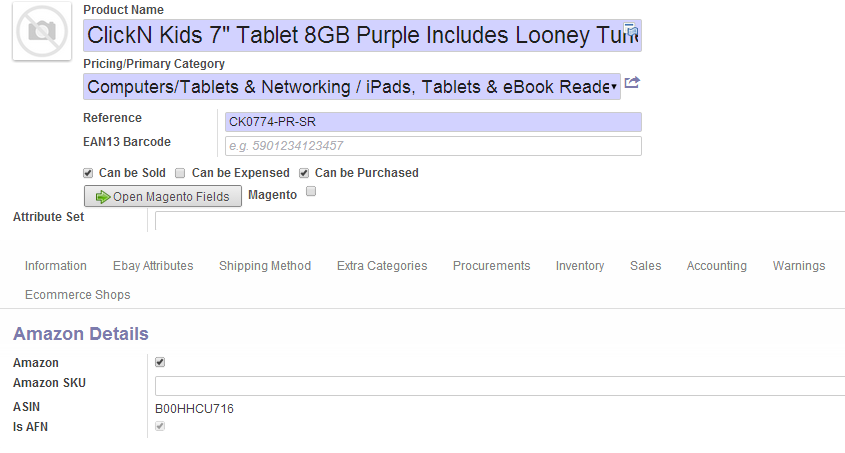The image size is (845, 453).
Task: Toggle the Can be Sold checkbox
Action: tap(88, 173)
